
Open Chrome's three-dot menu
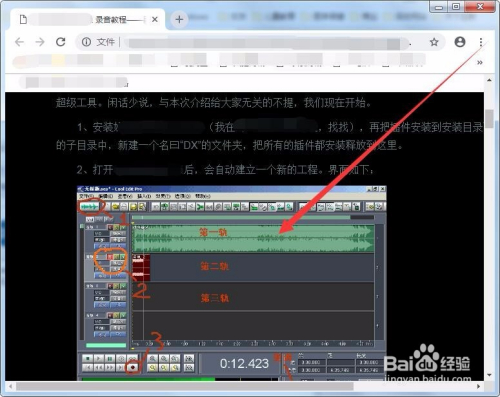(481, 42)
